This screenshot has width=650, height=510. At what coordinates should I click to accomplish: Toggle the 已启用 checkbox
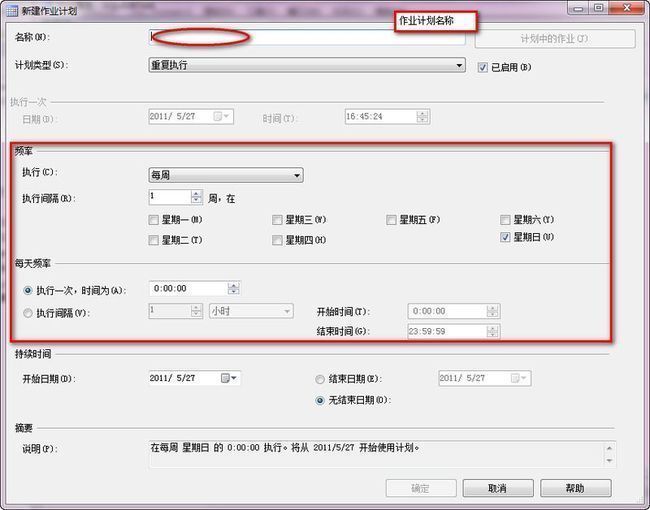click(483, 67)
